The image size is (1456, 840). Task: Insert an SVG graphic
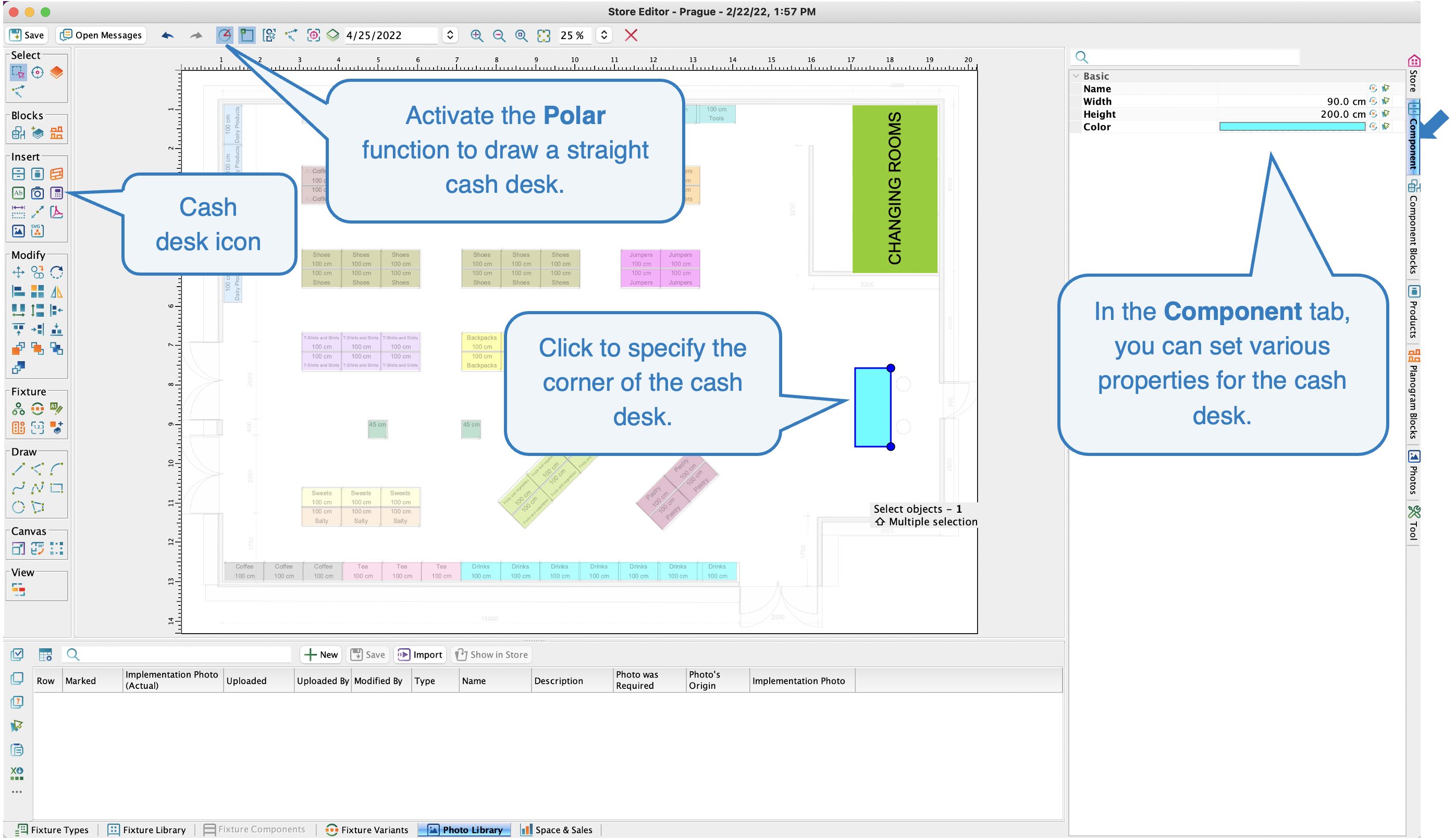38,231
